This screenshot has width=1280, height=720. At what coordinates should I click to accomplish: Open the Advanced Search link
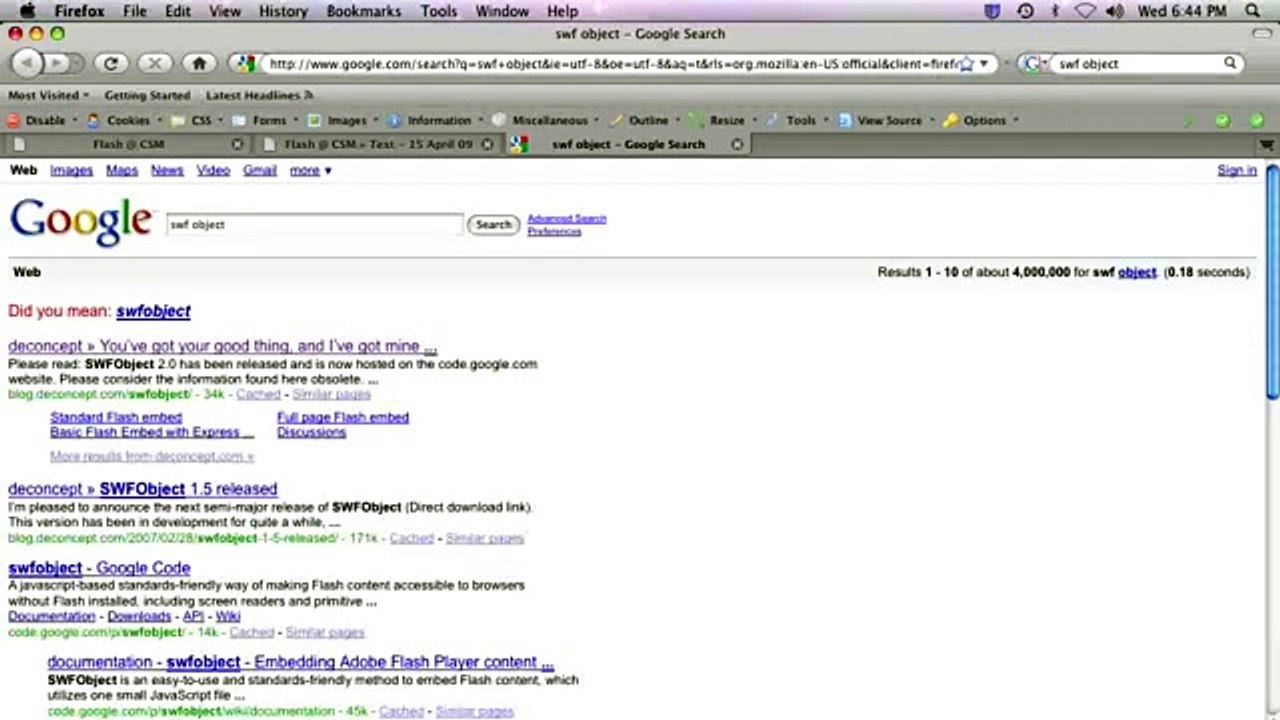point(567,219)
